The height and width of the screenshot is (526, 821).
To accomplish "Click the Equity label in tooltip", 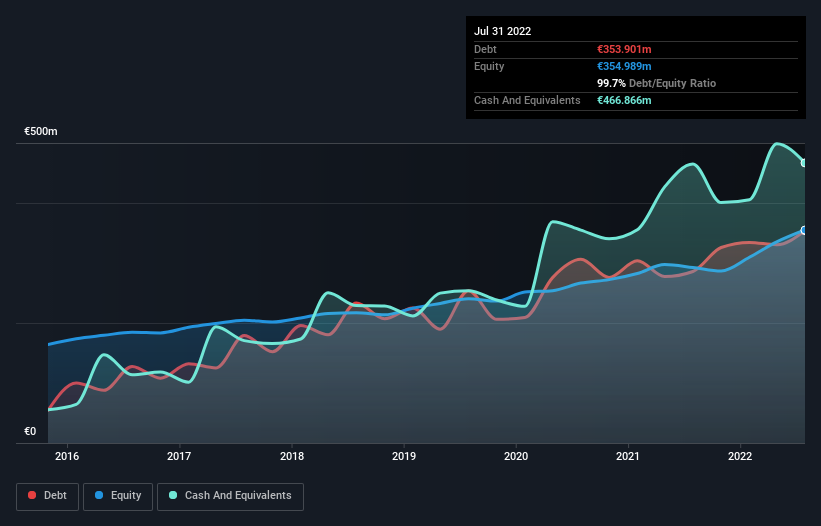I will (x=489, y=66).
